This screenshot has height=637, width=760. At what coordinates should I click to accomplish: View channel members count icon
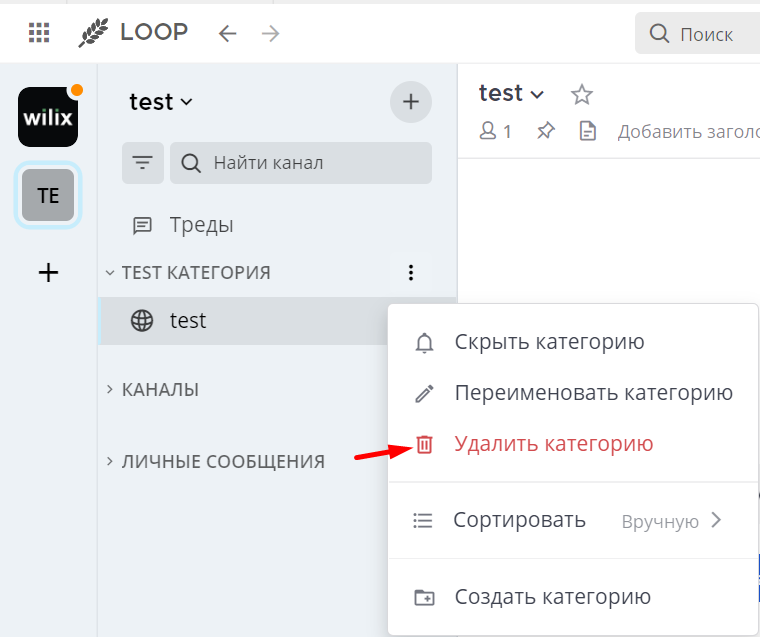pos(495,131)
